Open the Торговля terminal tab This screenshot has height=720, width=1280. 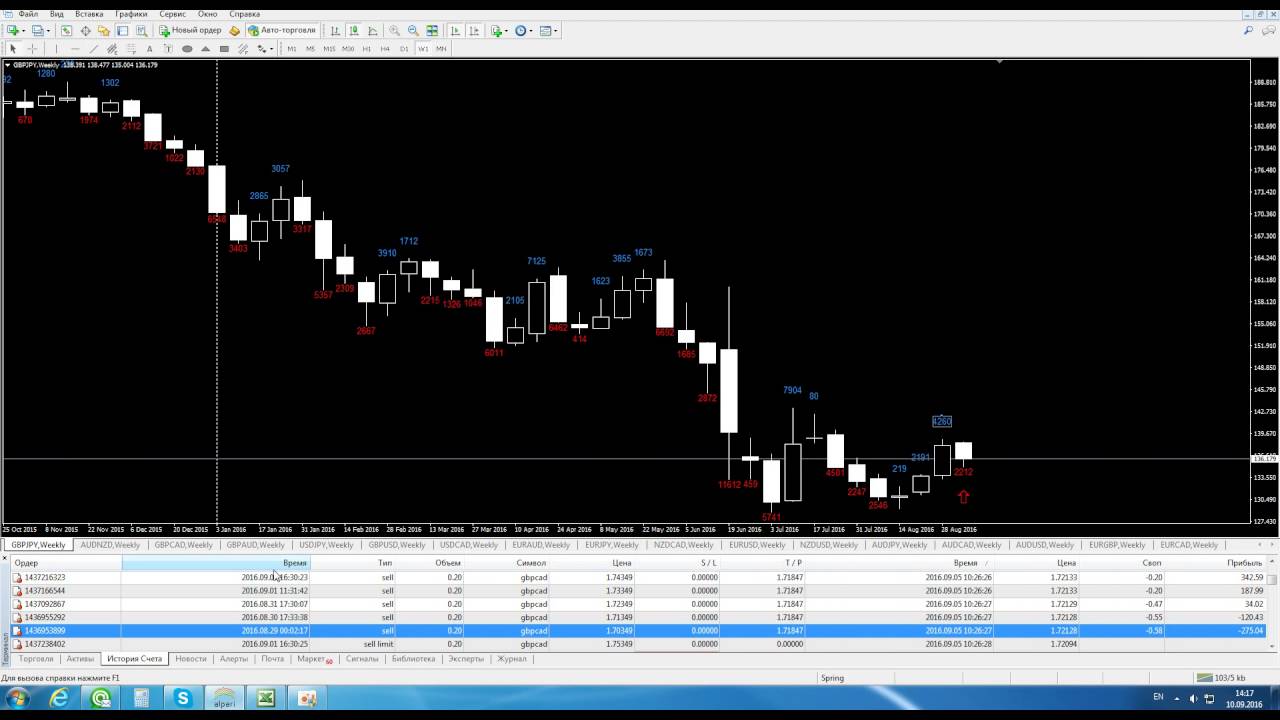(36, 659)
